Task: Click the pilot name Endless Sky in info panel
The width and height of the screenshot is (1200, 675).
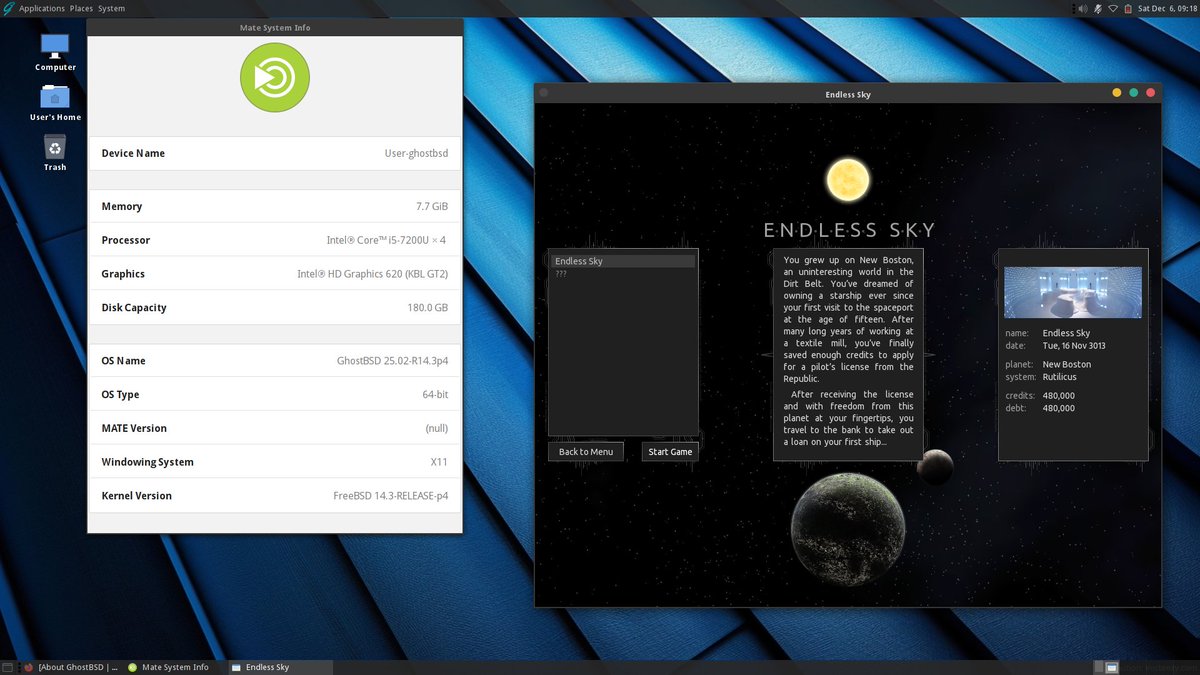Action: click(1066, 334)
